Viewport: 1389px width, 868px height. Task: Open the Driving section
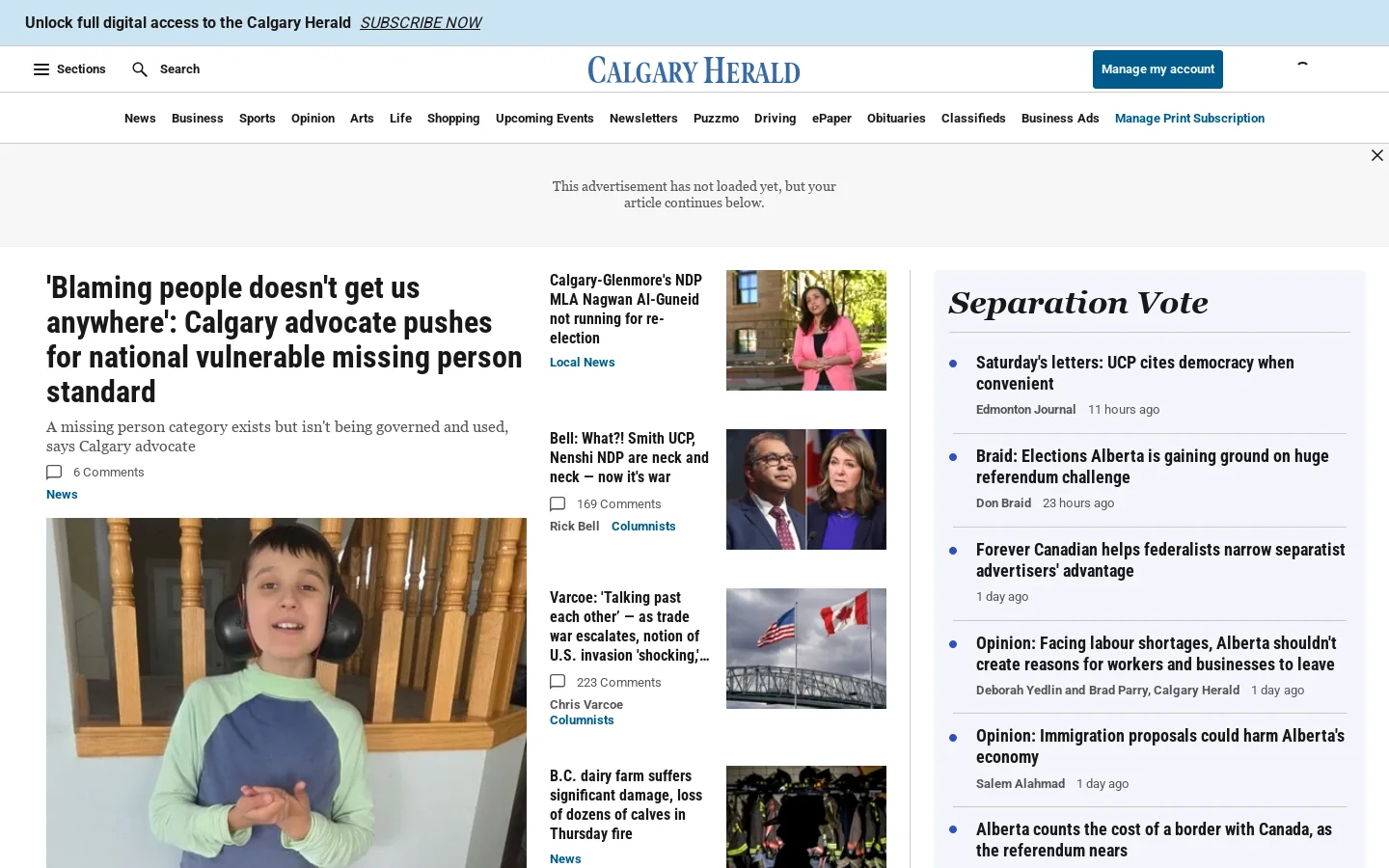[x=776, y=119]
